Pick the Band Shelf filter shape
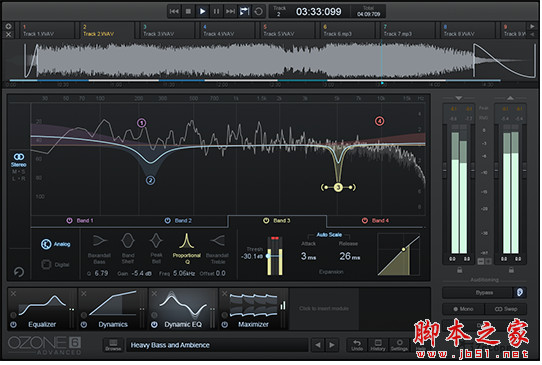The height and width of the screenshot is (365, 542). [128, 248]
